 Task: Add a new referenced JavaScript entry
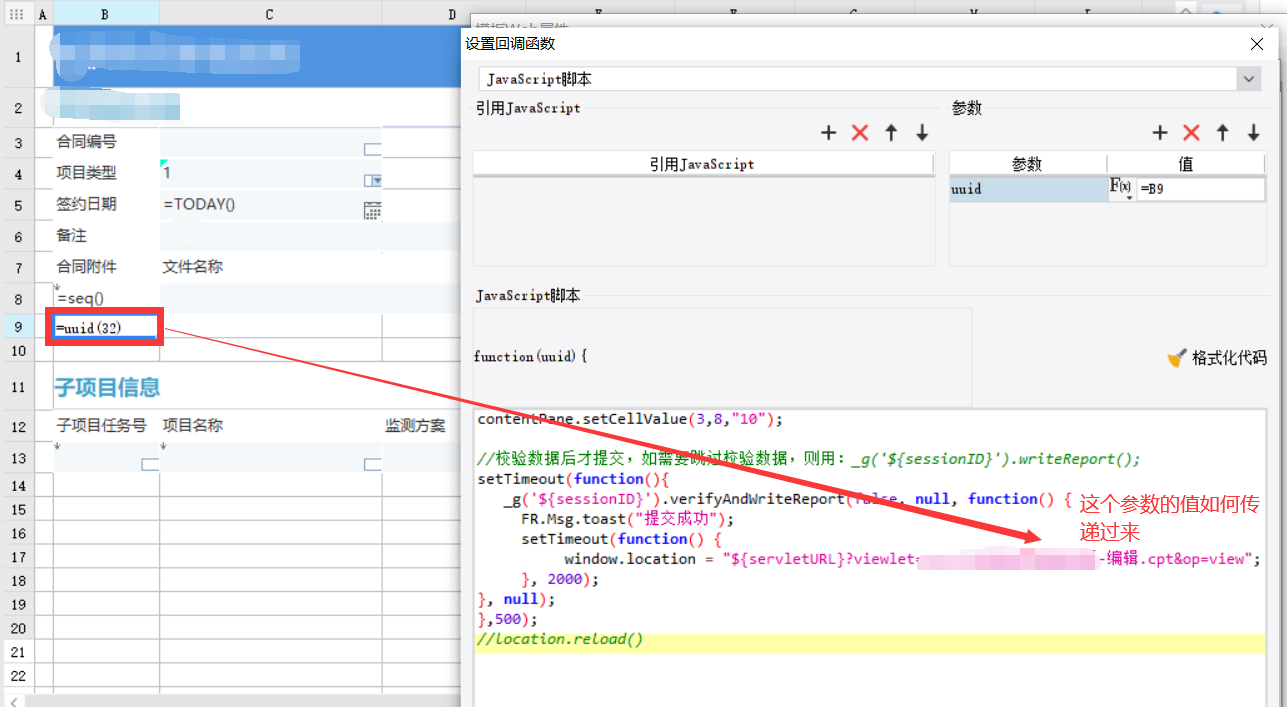[828, 133]
